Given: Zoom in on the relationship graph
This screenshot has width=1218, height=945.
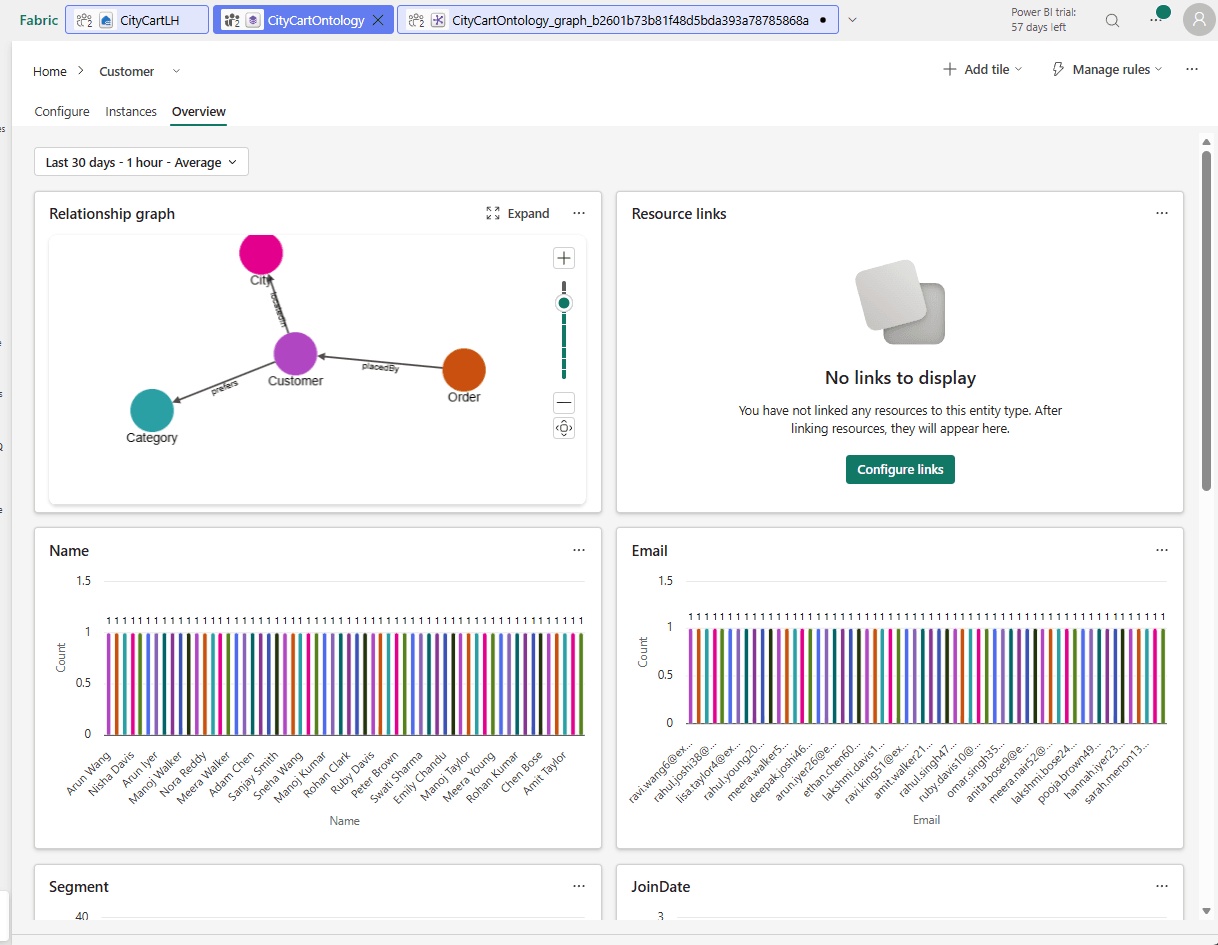Looking at the screenshot, I should (x=564, y=258).
